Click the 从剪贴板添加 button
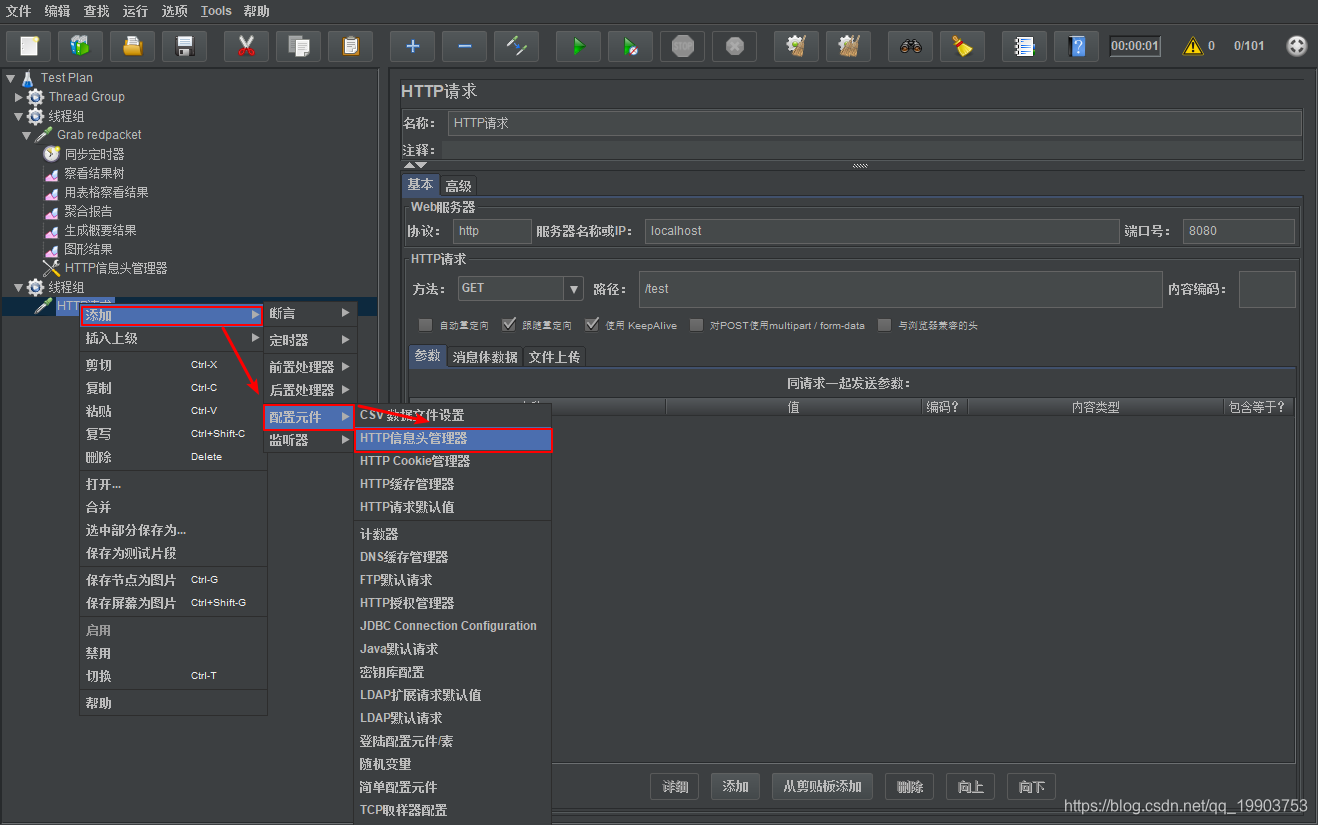 822,786
